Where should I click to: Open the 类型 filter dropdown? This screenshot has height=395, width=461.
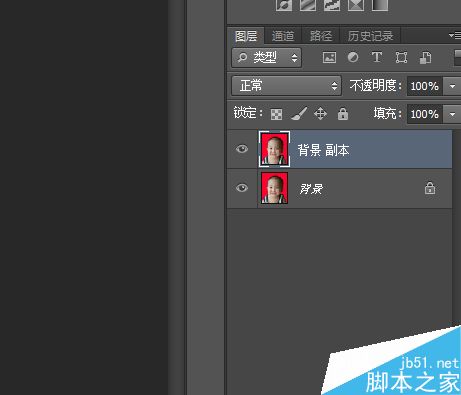point(267,58)
